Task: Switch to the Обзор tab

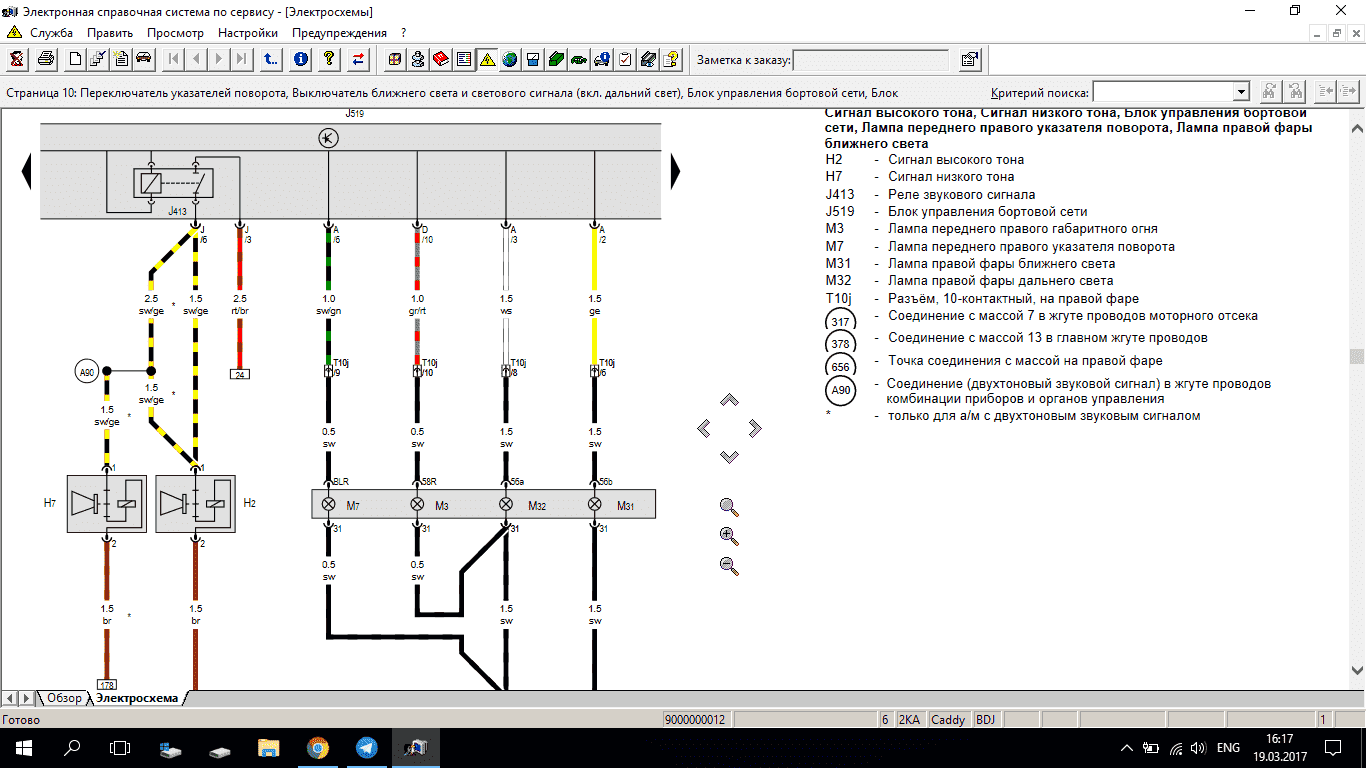Action: 64,698
